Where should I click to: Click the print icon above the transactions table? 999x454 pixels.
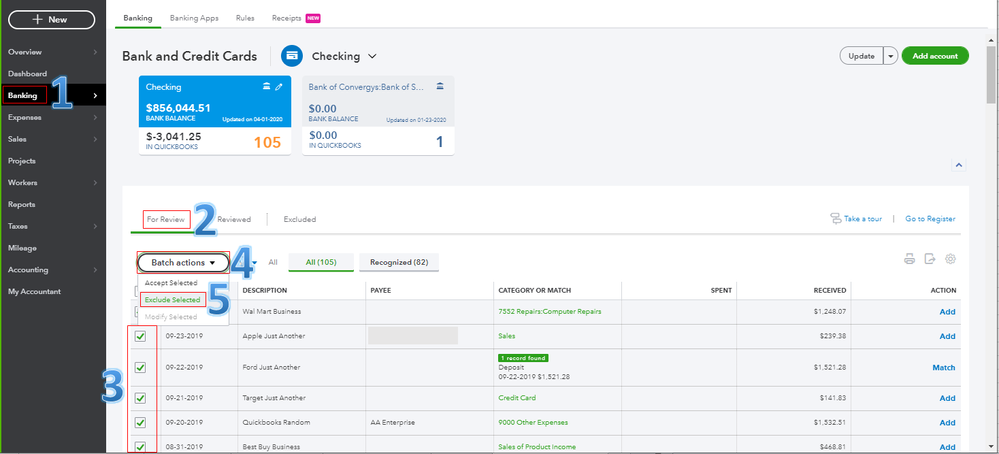pos(909,259)
